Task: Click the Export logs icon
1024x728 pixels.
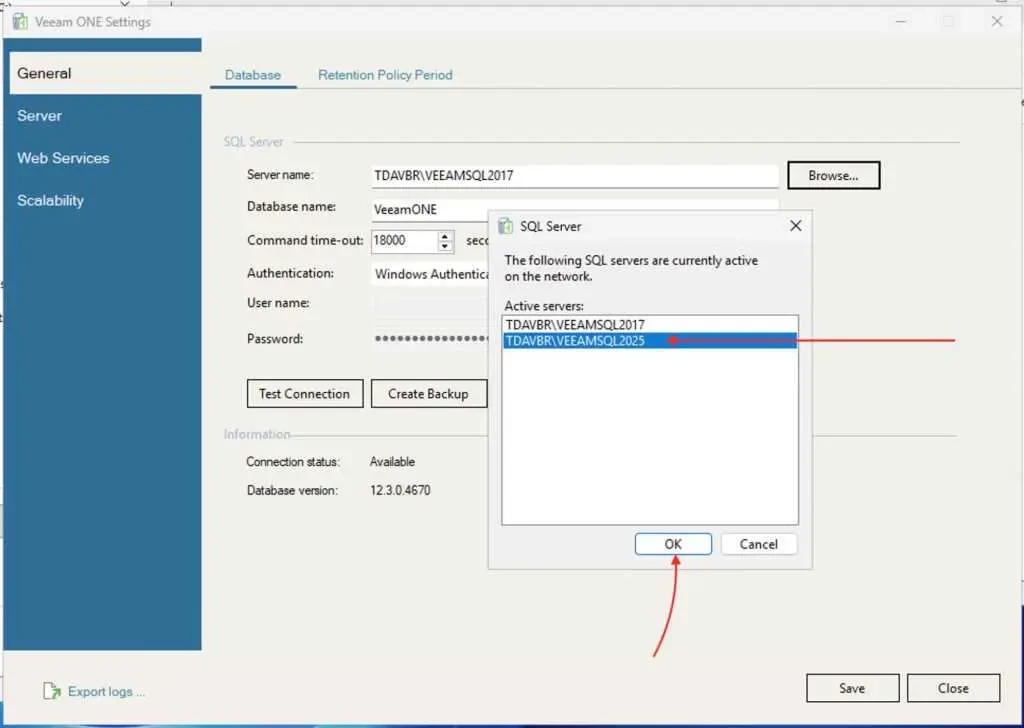Action: 52,691
